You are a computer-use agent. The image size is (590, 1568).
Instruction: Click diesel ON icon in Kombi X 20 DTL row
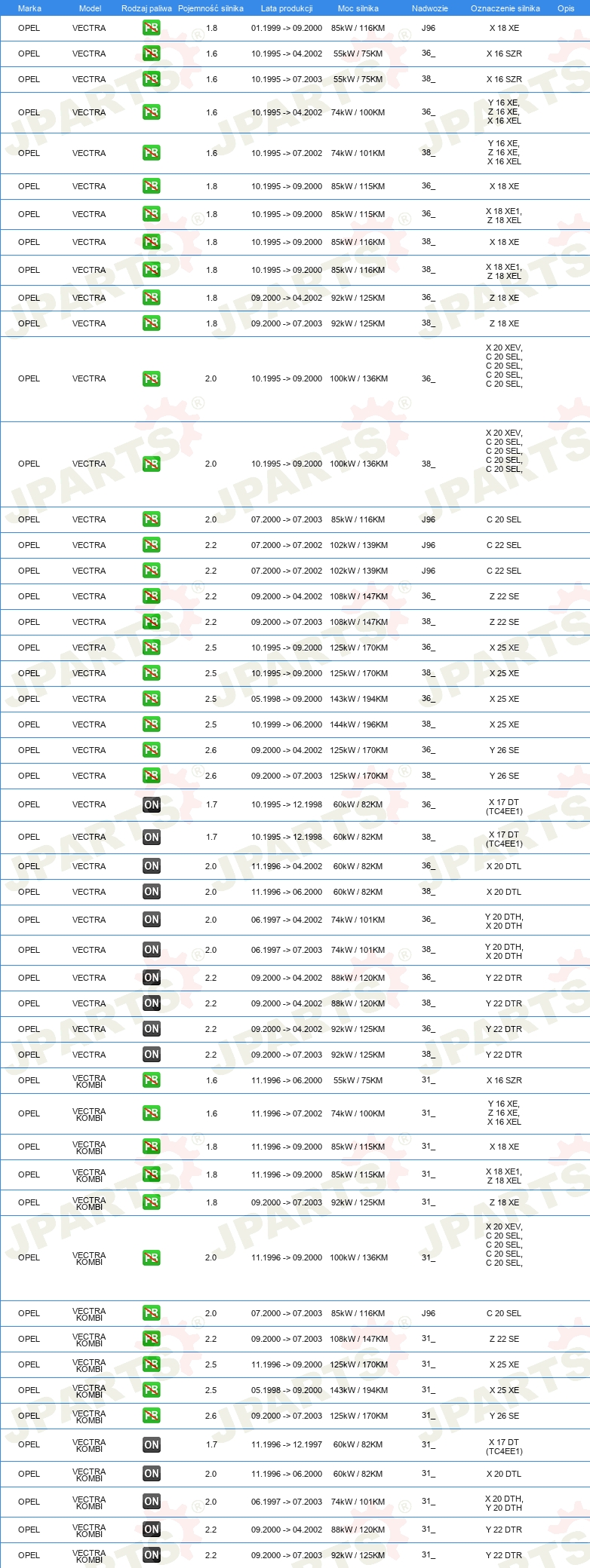coord(152,1474)
